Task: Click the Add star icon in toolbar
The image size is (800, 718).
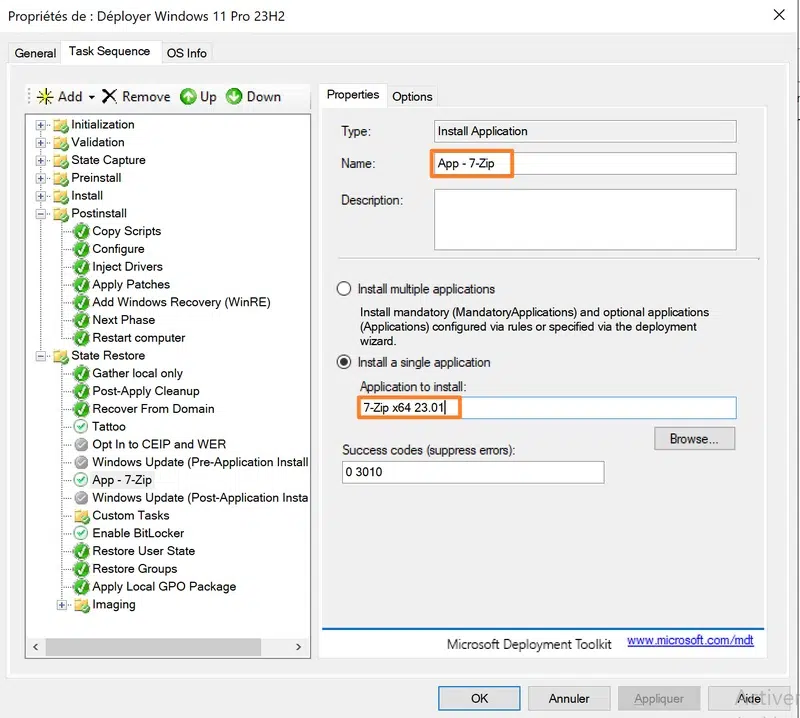Action: [45, 97]
